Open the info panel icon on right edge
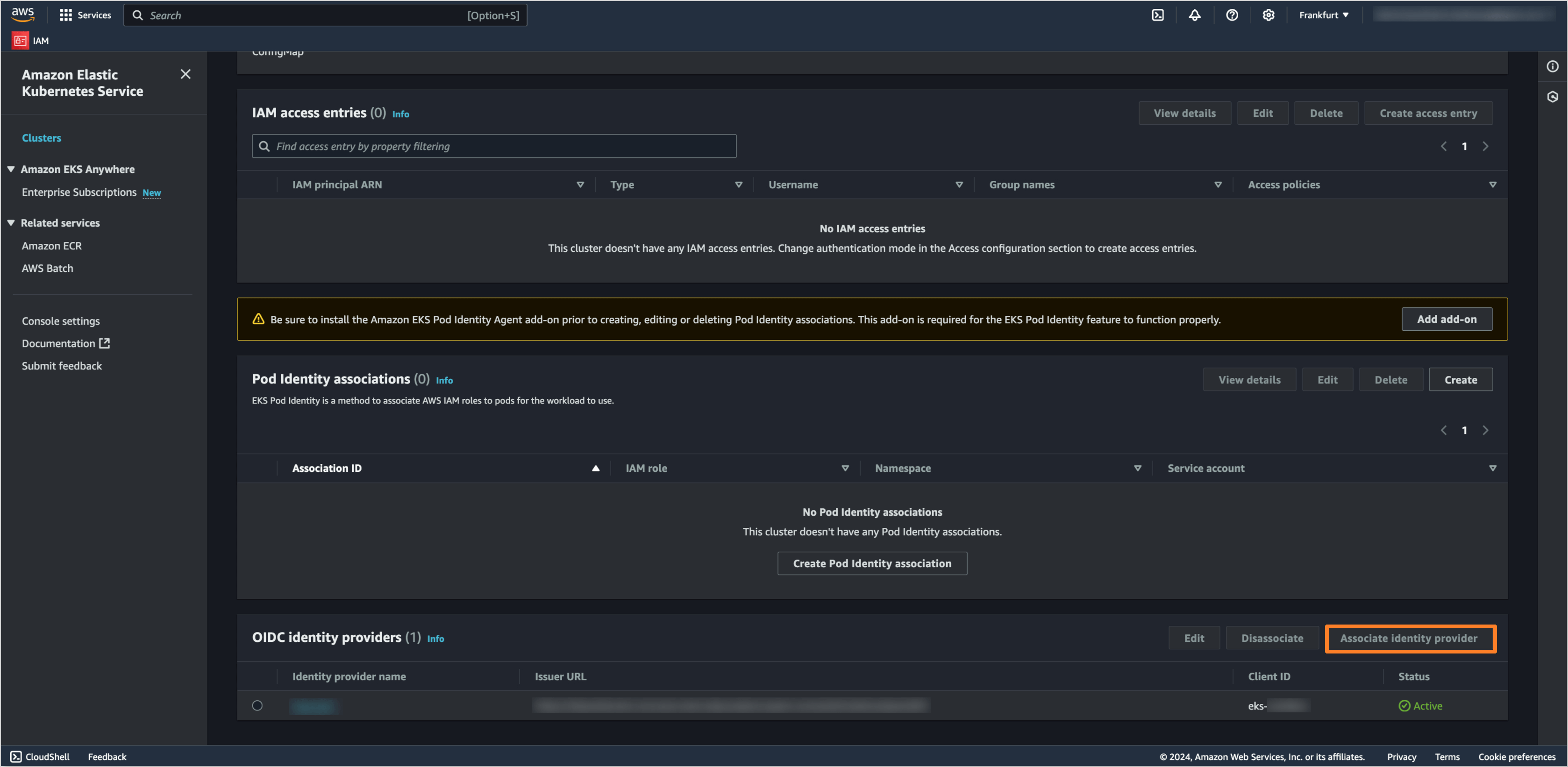Screen dimensions: 1568x767 pos(1552,66)
